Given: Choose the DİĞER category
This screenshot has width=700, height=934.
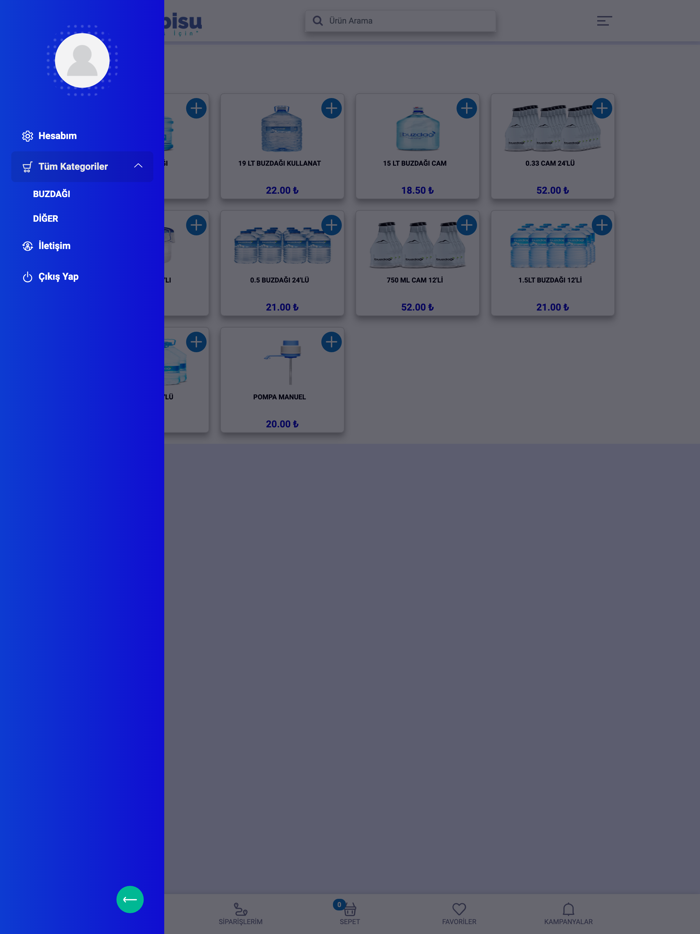Looking at the screenshot, I should (46, 219).
